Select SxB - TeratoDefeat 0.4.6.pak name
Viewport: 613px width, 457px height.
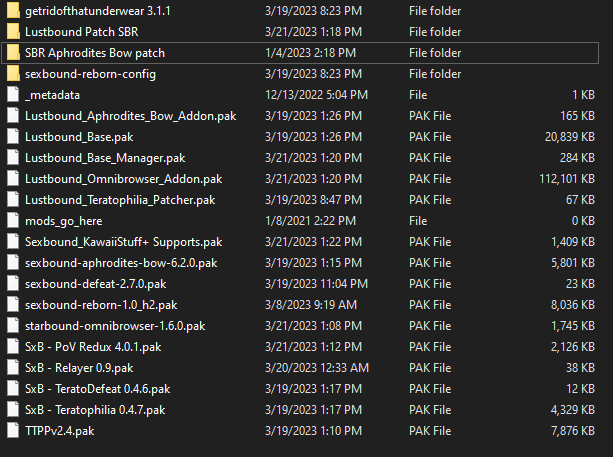(97, 389)
